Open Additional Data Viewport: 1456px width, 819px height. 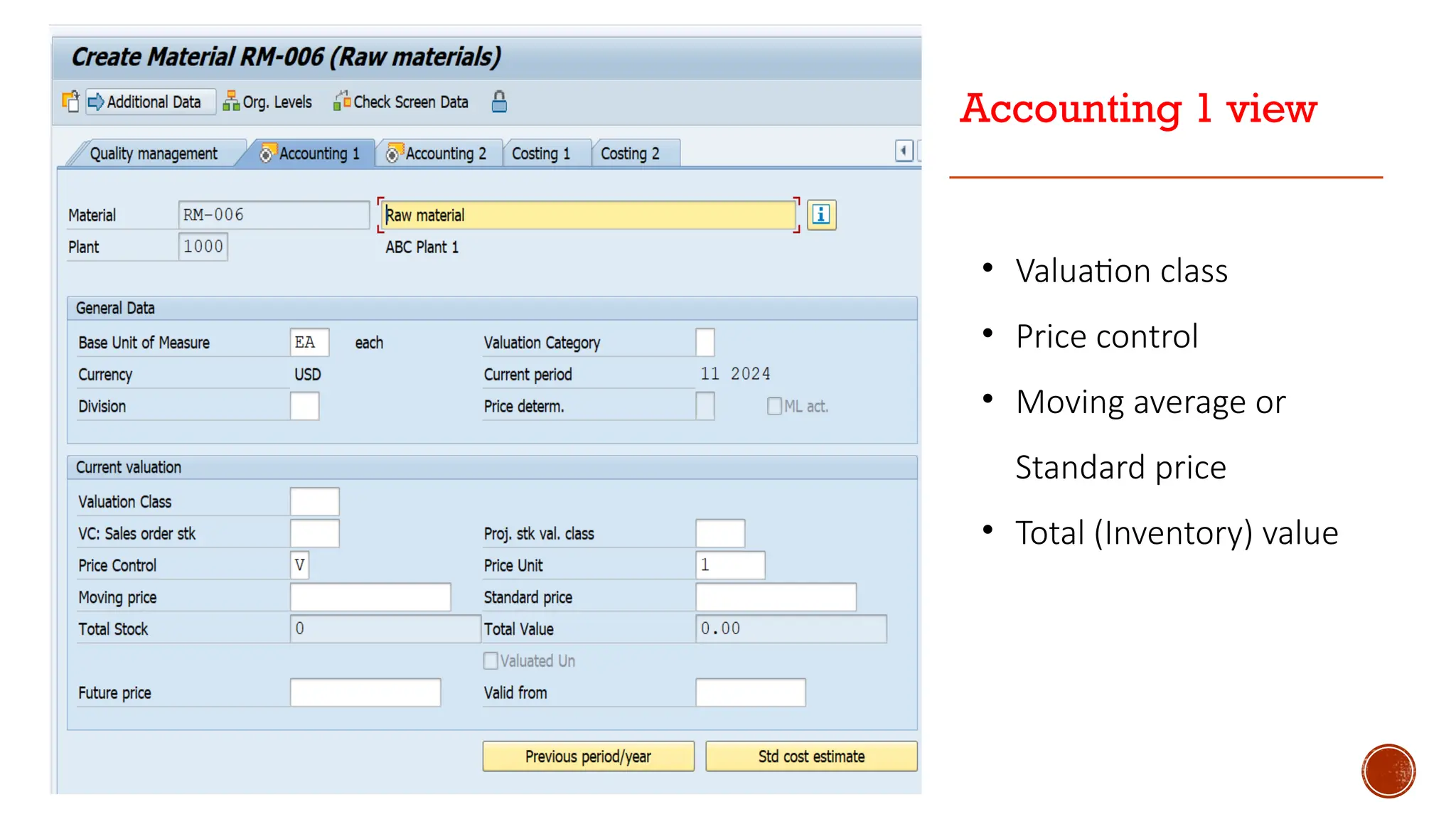coord(151,102)
